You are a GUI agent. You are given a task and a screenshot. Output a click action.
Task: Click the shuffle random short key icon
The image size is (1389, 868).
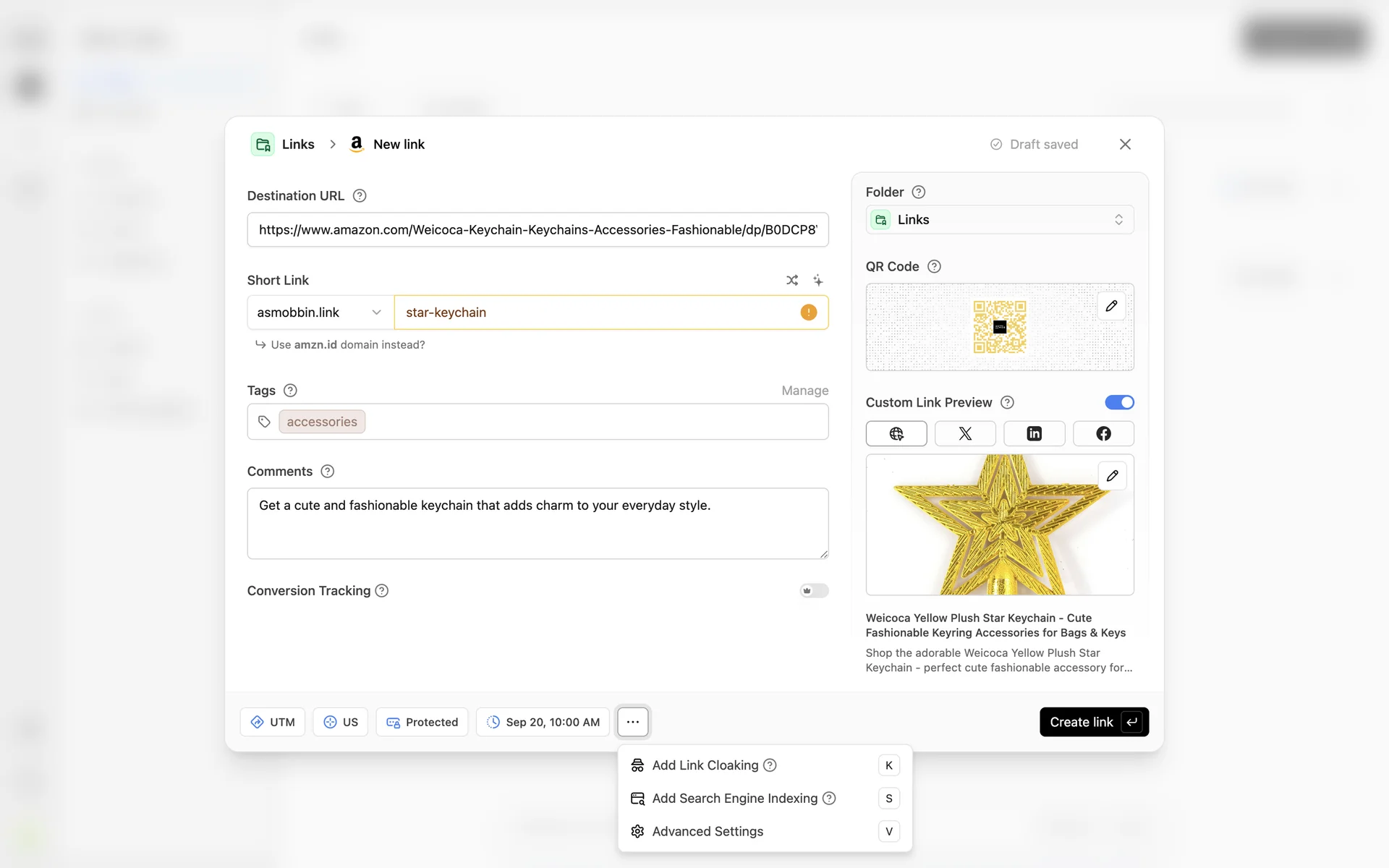click(x=792, y=280)
